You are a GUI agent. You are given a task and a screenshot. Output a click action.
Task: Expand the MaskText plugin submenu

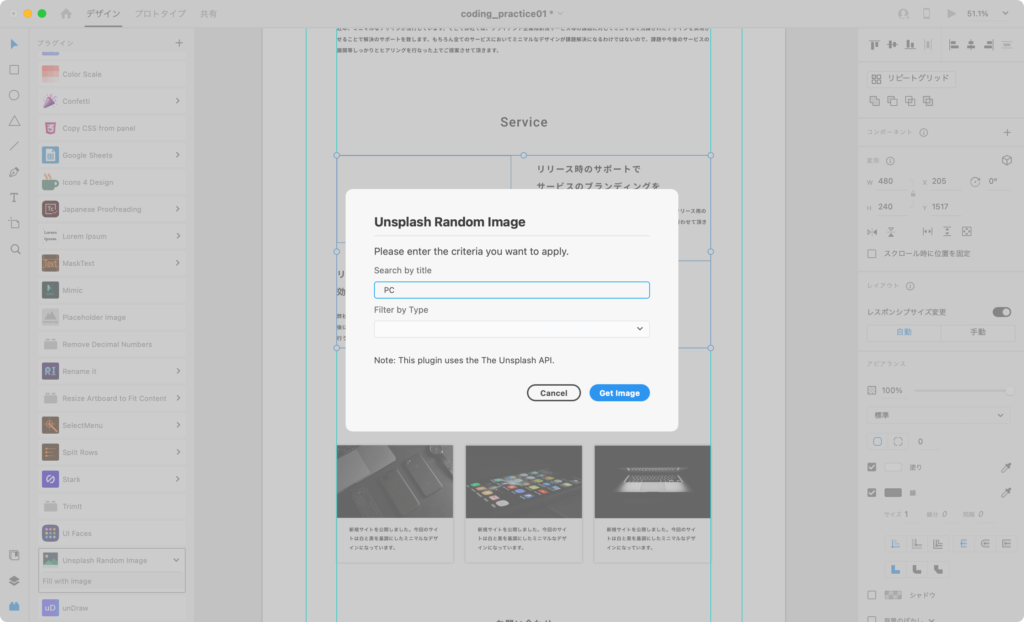pyautogui.click(x=178, y=263)
